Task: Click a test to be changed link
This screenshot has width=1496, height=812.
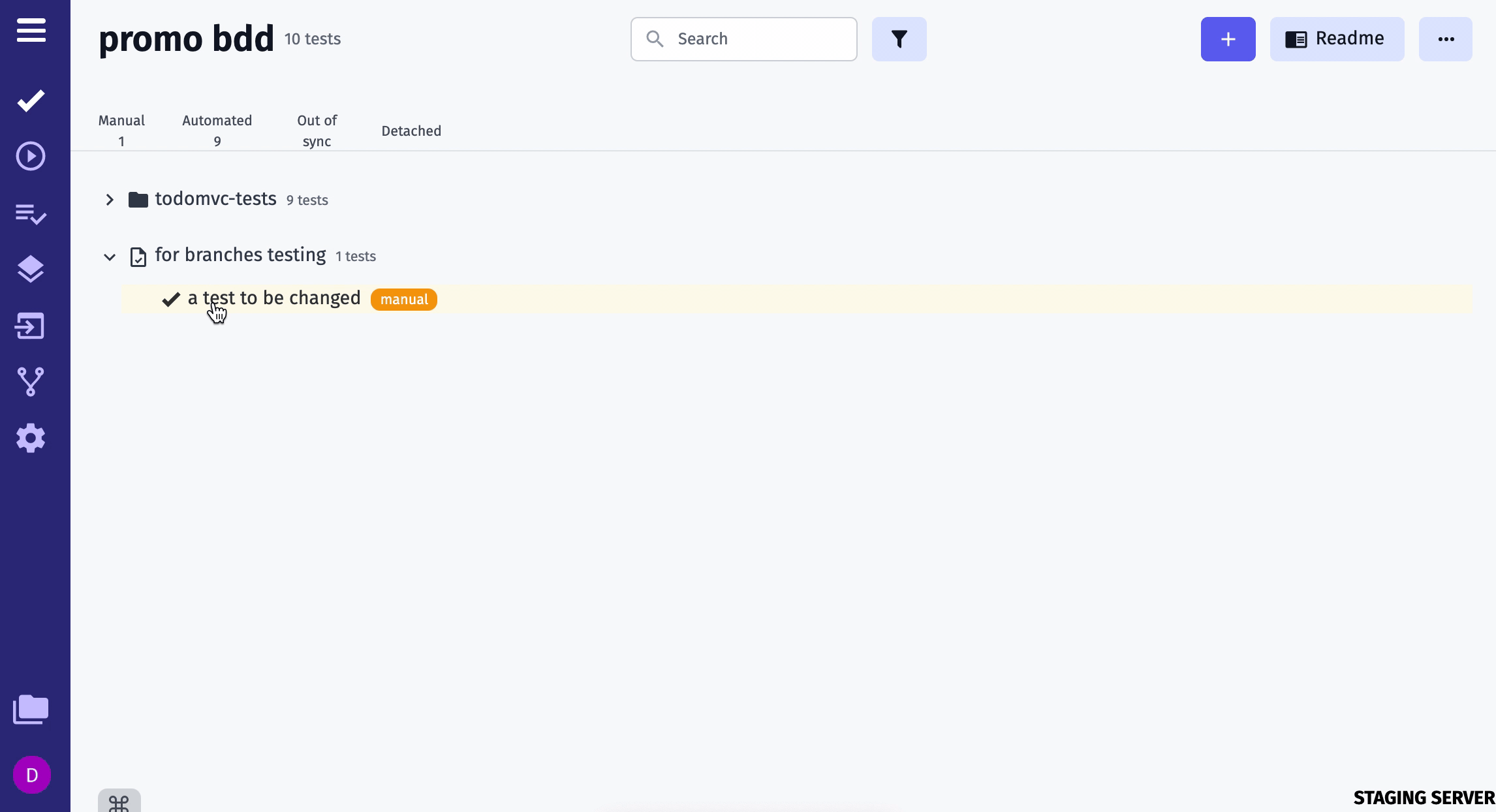Action: 274,298
